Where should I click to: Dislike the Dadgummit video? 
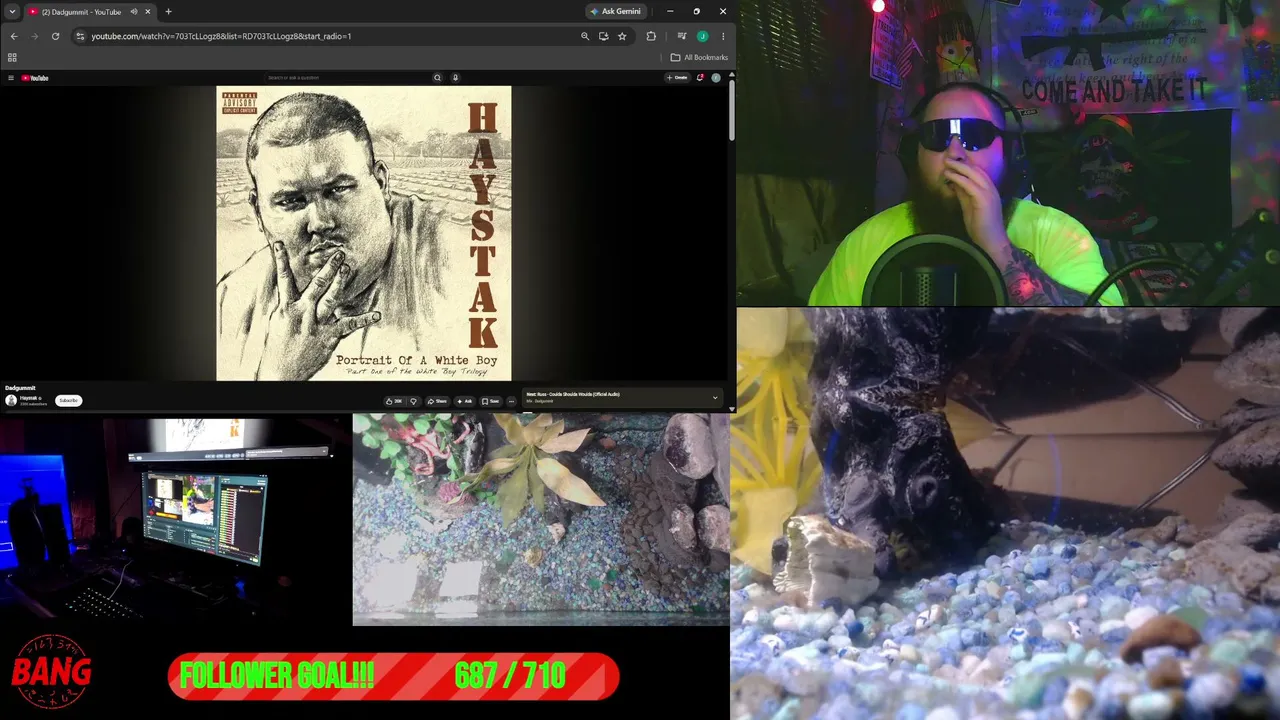[413, 401]
